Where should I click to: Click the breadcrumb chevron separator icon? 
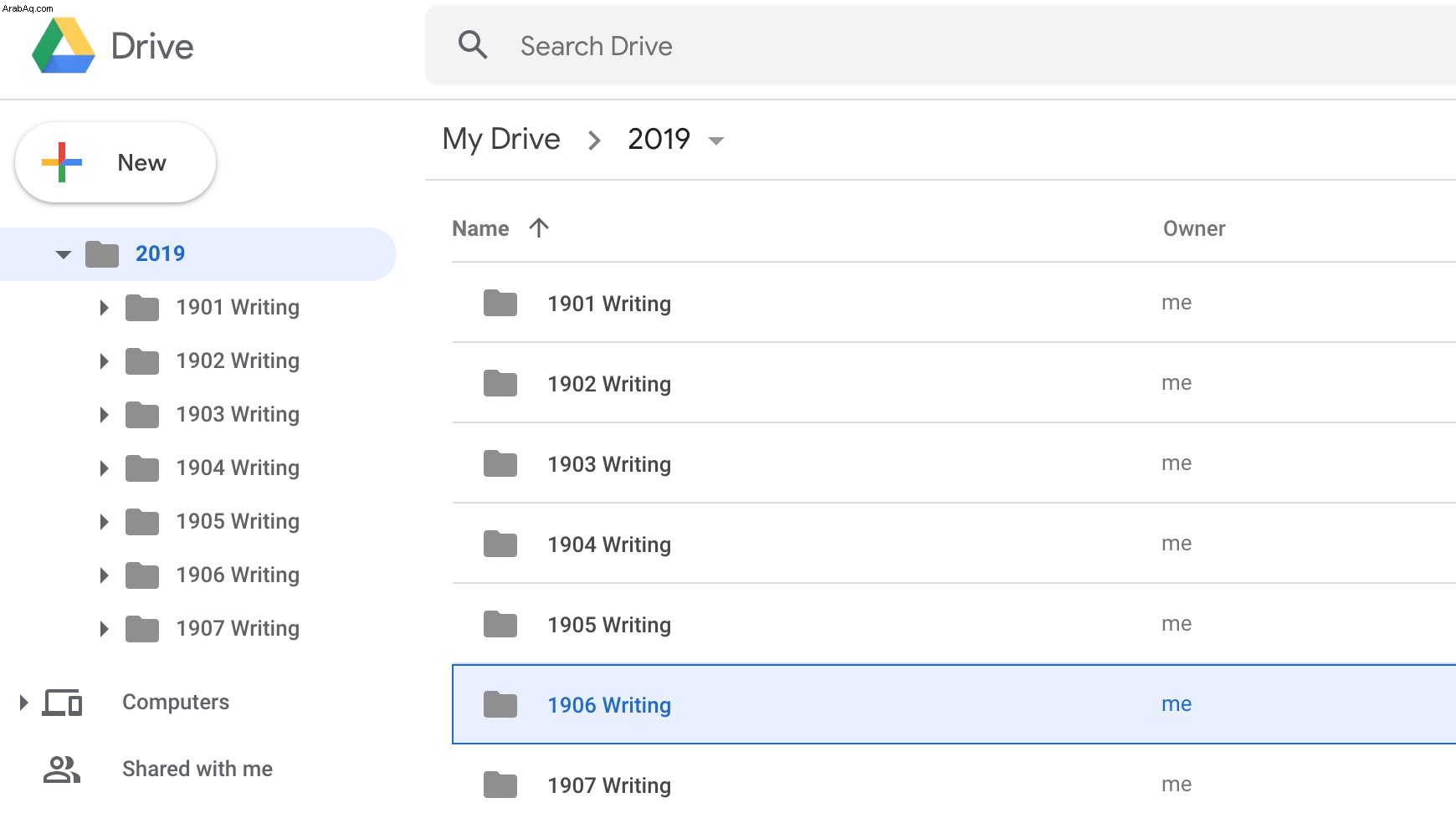coord(594,141)
